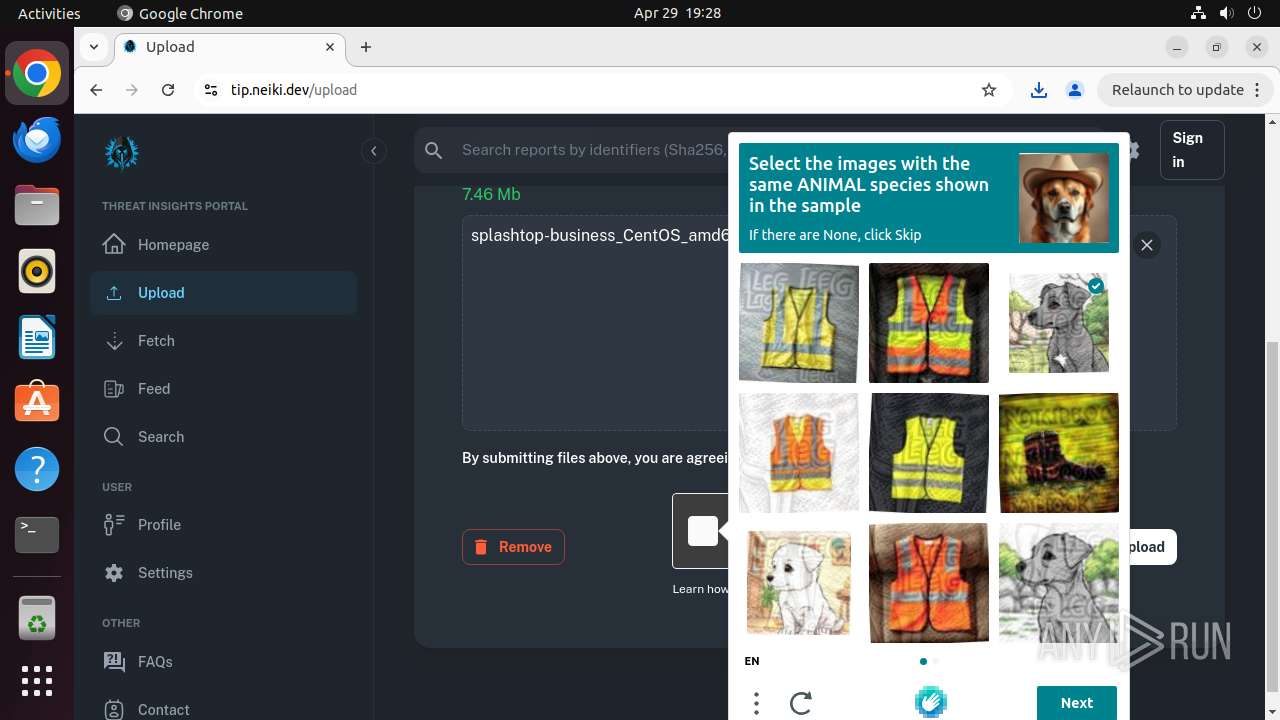The height and width of the screenshot is (720, 1280).
Task: Open the tab search dropdown
Action: point(93,46)
